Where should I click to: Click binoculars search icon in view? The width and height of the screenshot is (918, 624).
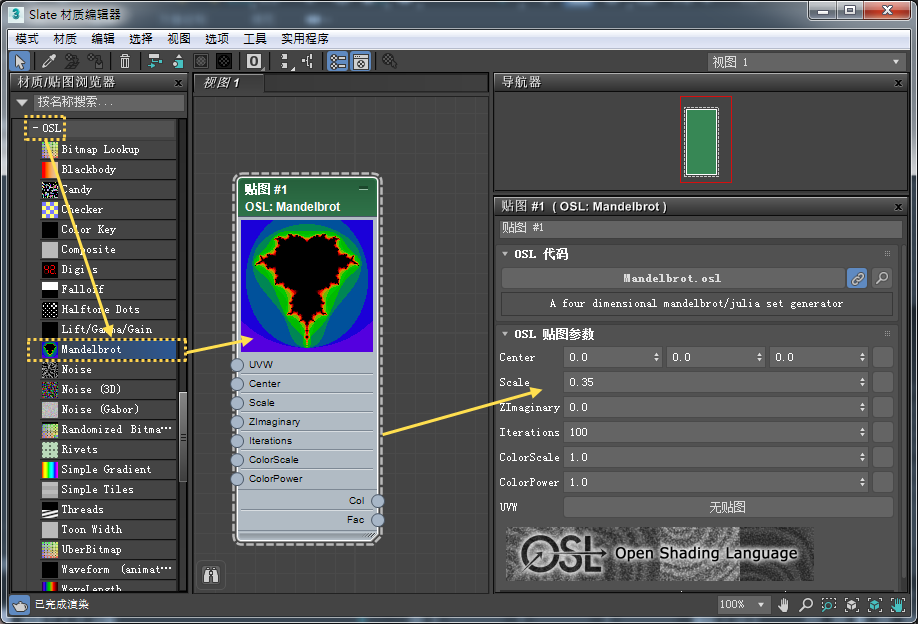[211, 575]
